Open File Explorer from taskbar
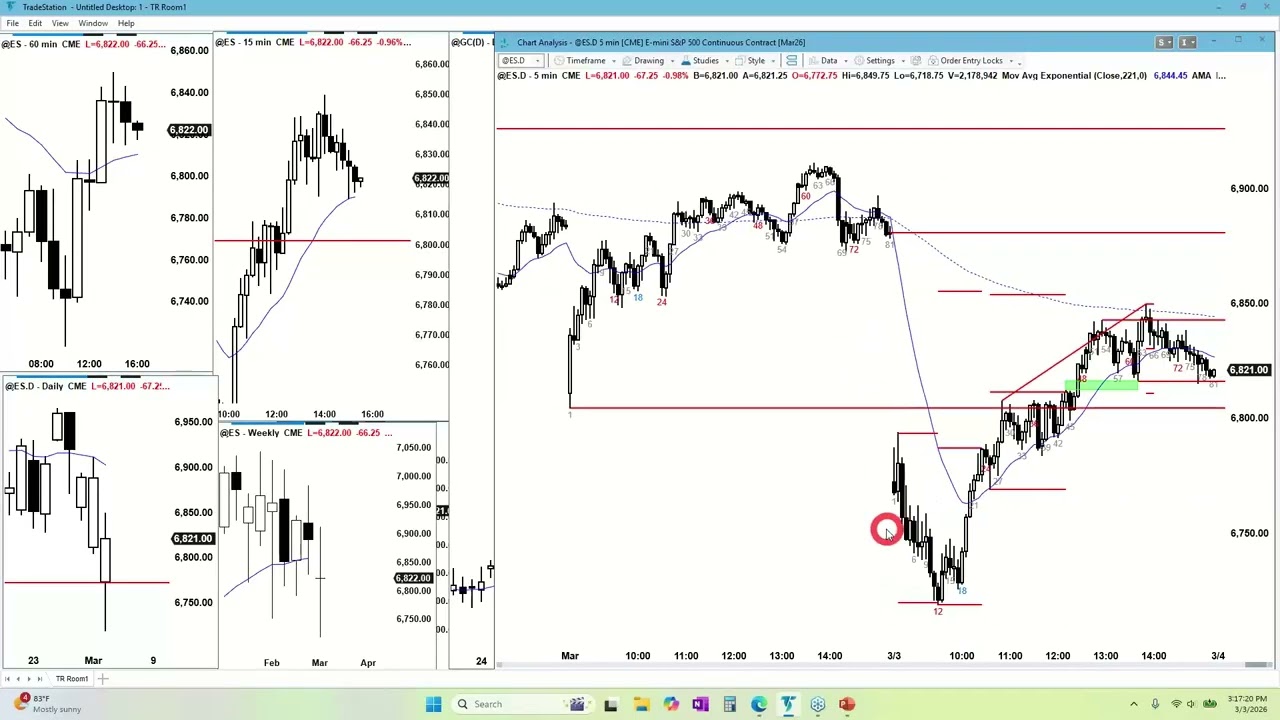The height and width of the screenshot is (720, 1280). tap(641, 704)
